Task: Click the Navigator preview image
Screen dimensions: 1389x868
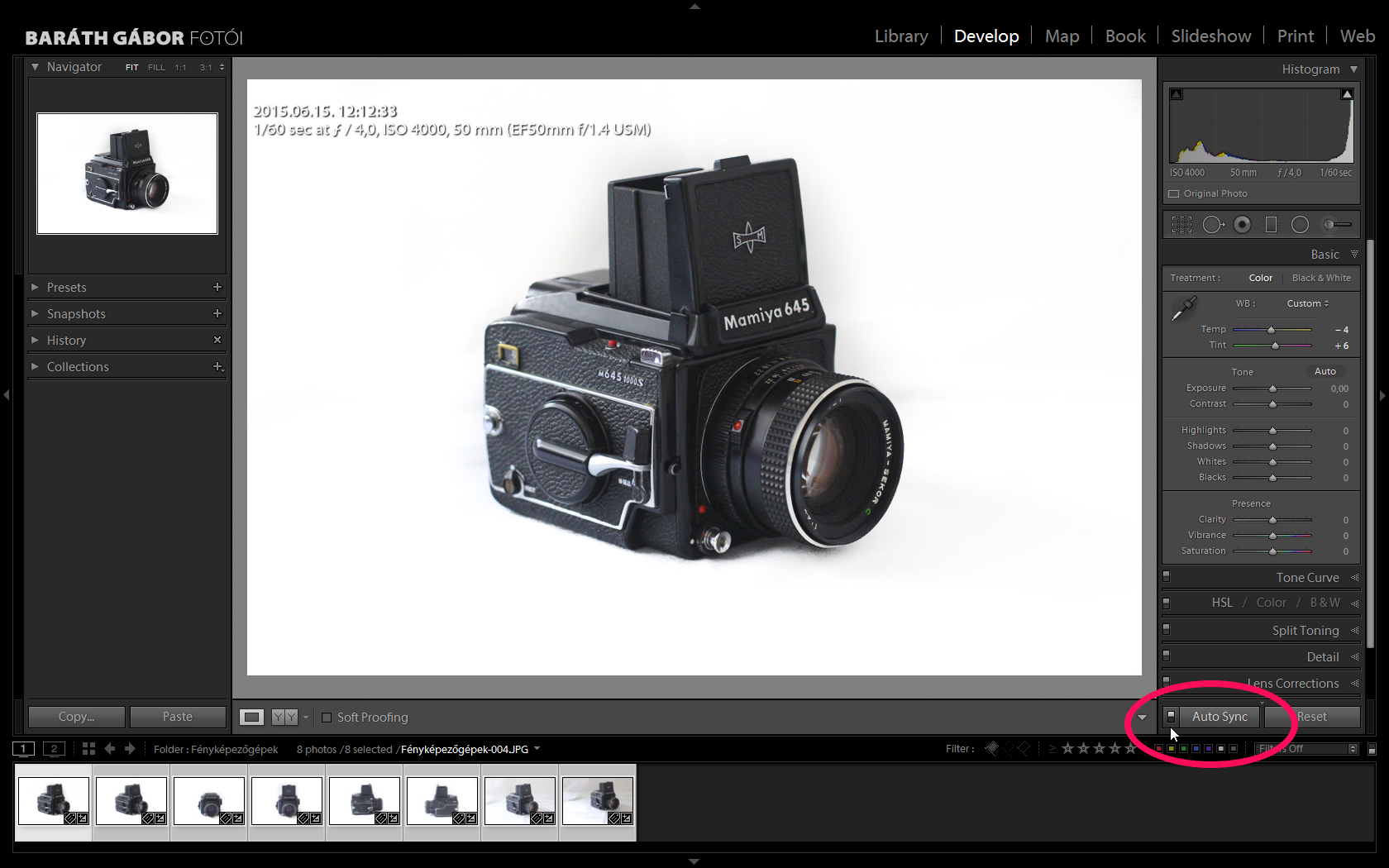Action: (127, 174)
